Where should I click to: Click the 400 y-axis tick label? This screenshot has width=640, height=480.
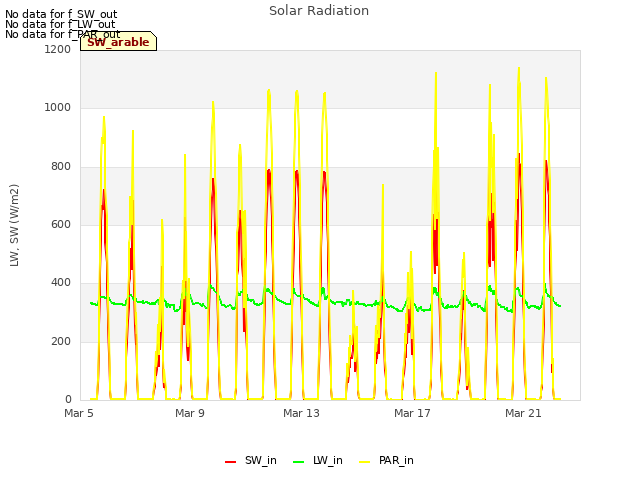click(x=61, y=282)
